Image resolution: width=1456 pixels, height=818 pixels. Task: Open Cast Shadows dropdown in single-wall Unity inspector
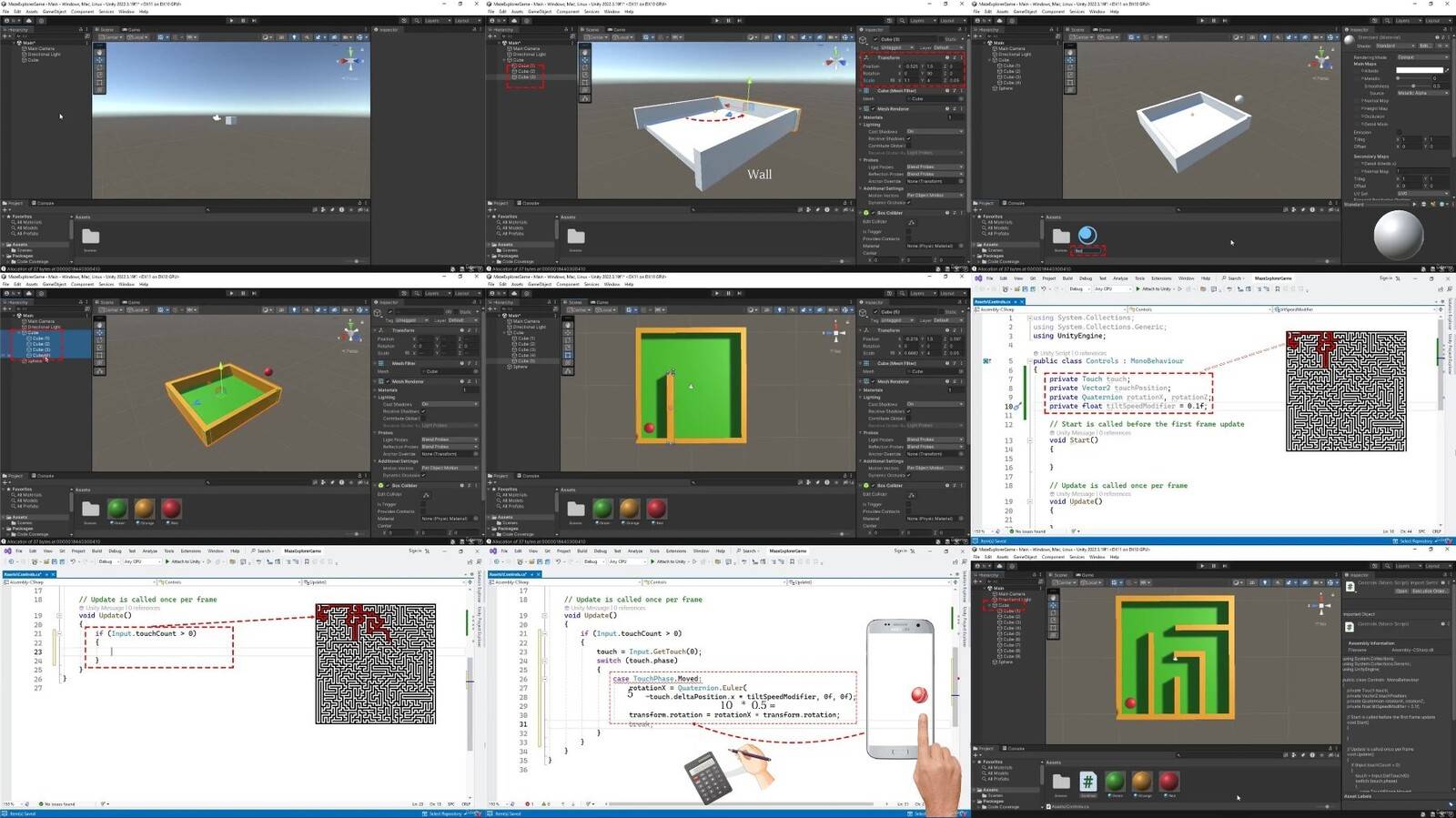(x=935, y=404)
